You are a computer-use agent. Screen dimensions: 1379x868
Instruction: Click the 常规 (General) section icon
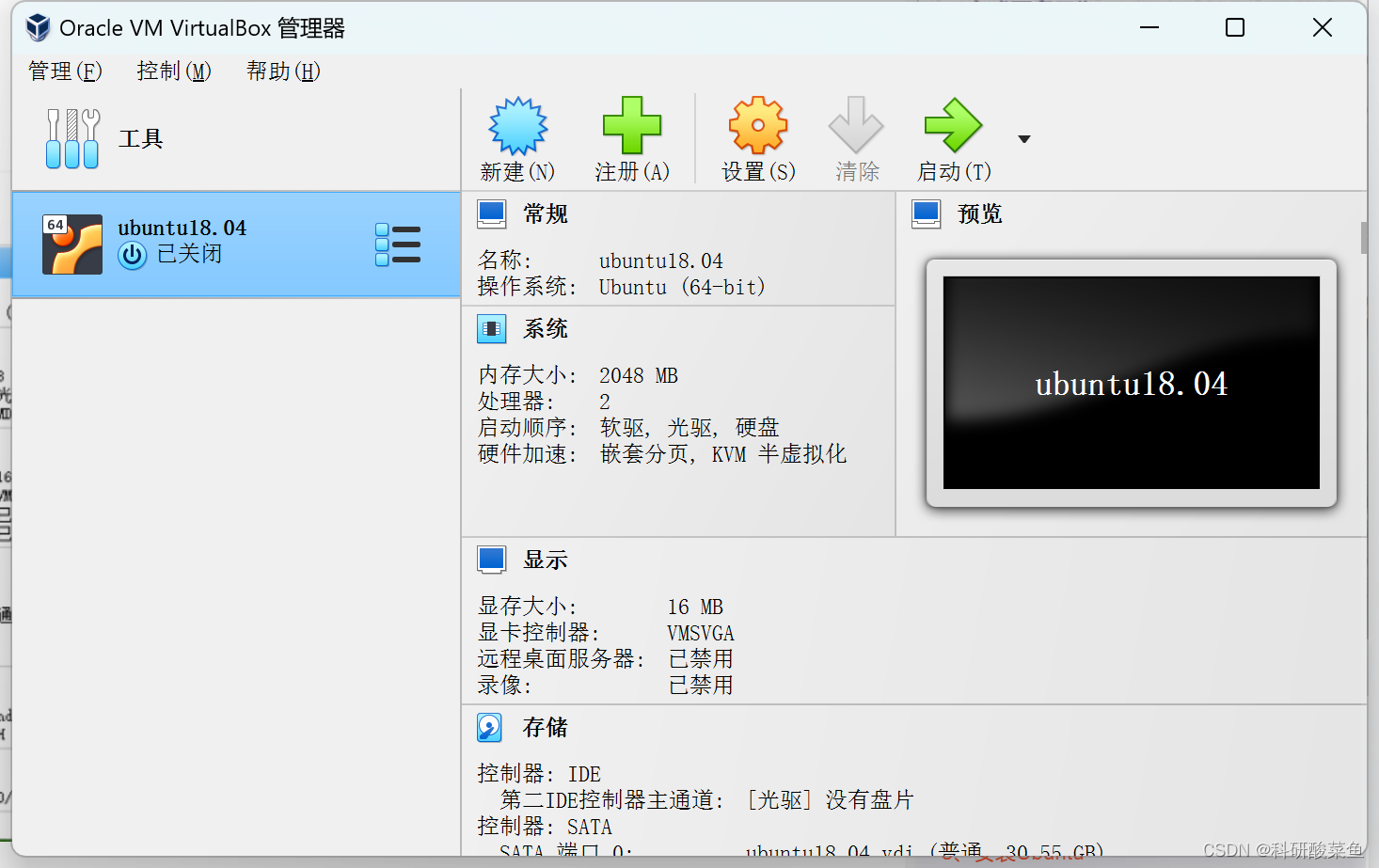(x=491, y=213)
